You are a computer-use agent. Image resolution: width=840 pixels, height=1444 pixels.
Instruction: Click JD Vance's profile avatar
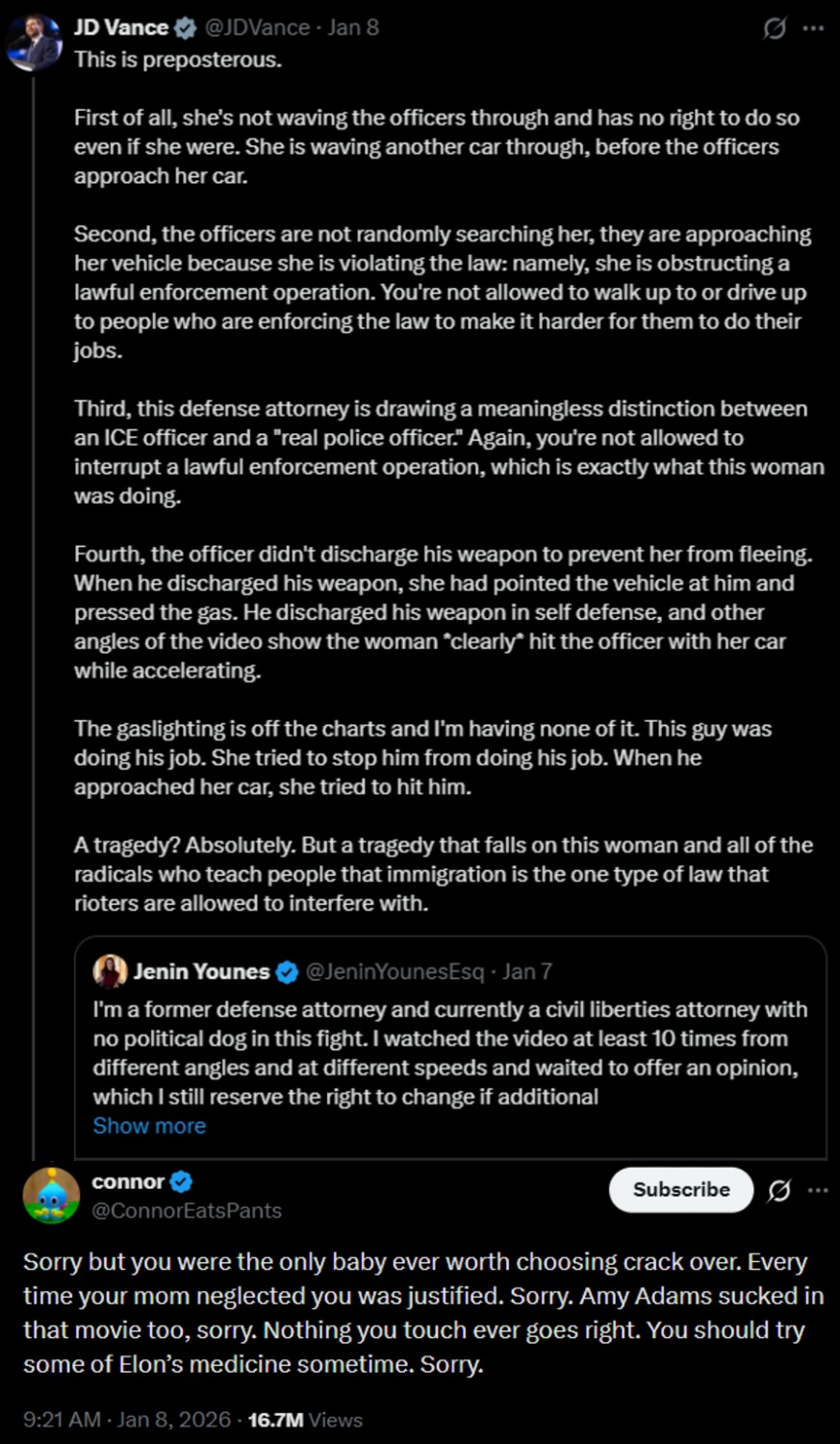(x=35, y=42)
